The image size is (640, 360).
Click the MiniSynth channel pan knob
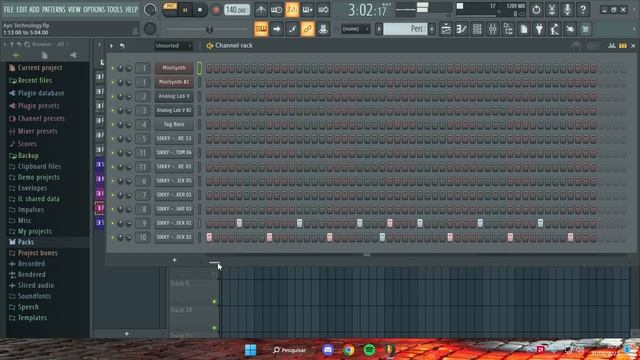coord(120,69)
